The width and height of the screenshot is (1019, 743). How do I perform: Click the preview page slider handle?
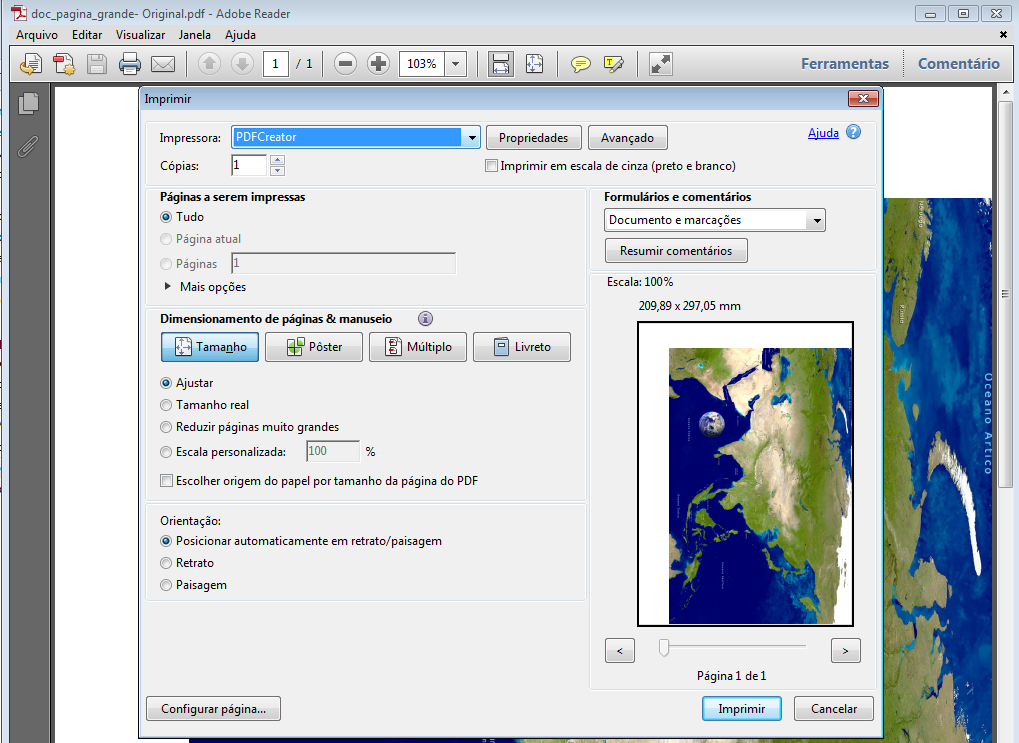click(663, 649)
